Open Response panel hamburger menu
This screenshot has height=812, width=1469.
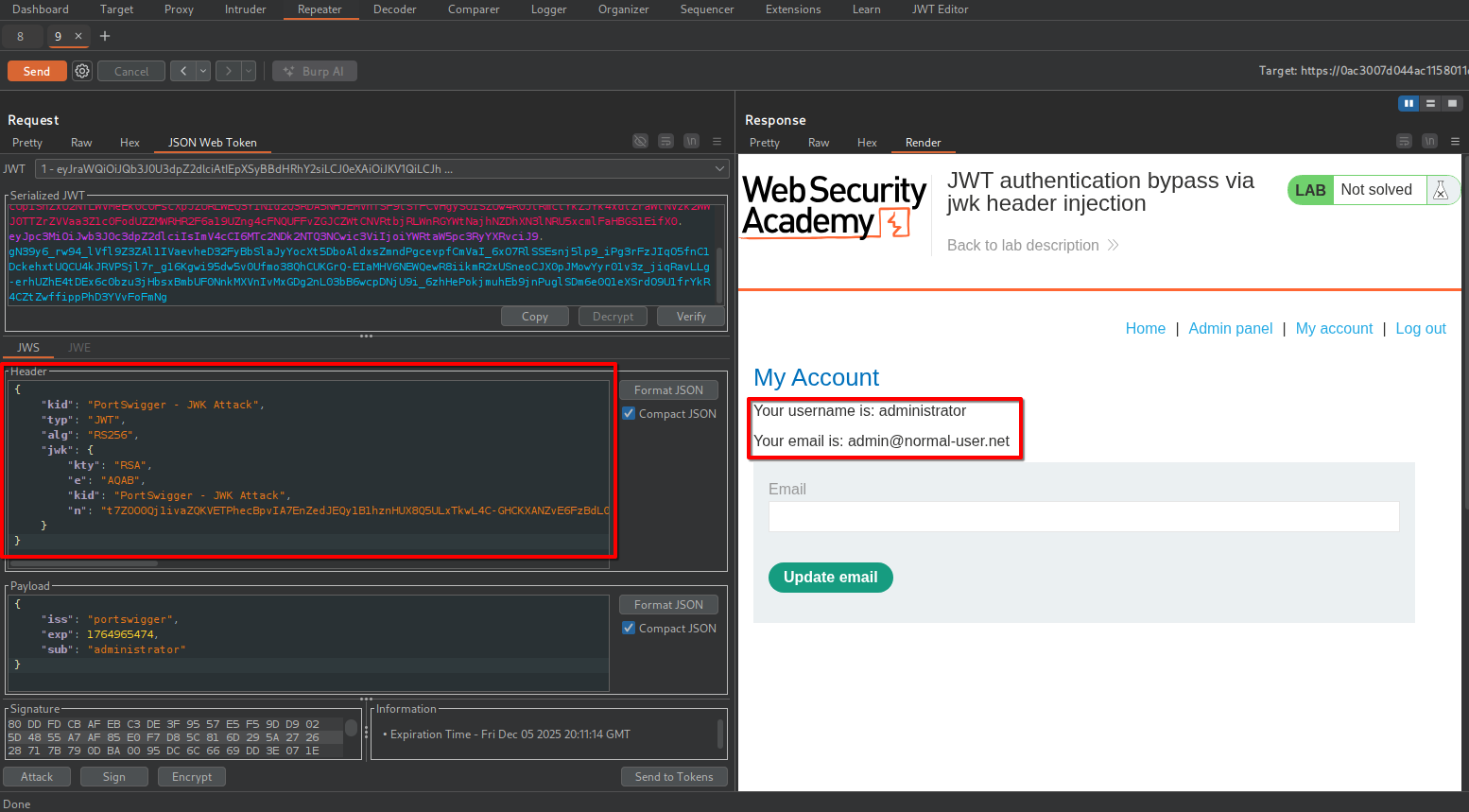coord(1455,141)
